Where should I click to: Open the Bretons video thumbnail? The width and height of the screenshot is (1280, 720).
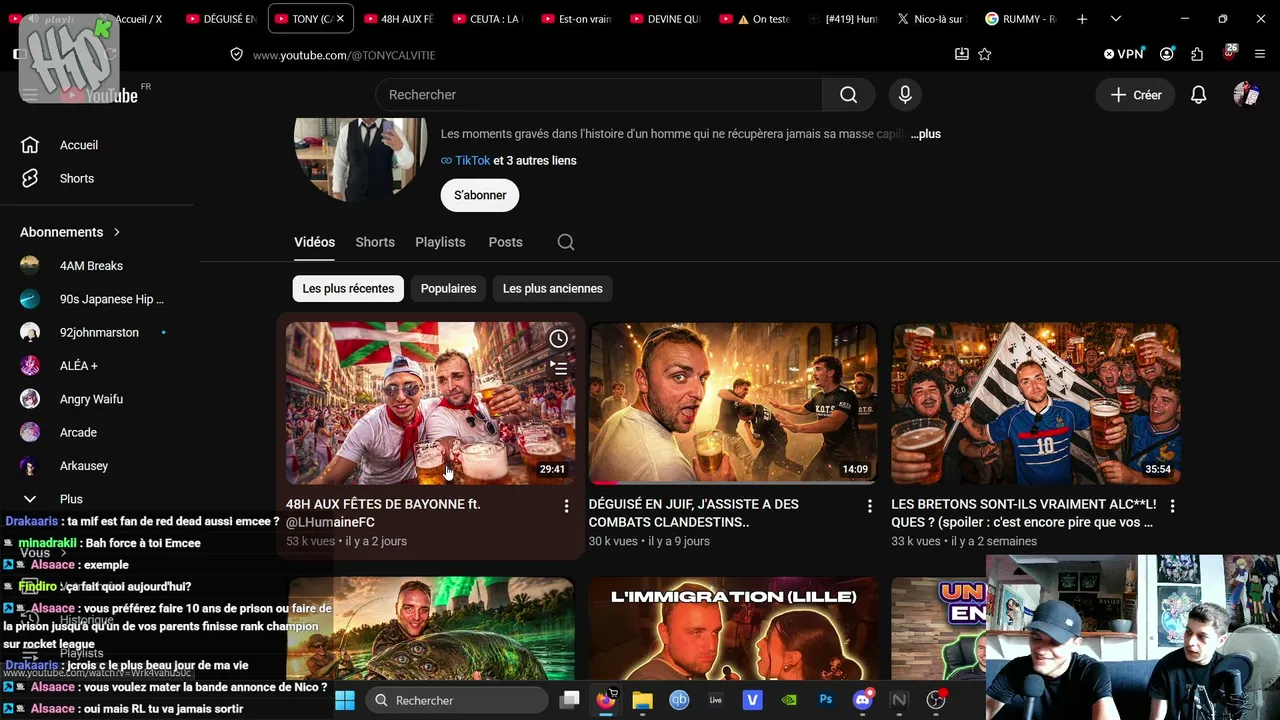1036,404
